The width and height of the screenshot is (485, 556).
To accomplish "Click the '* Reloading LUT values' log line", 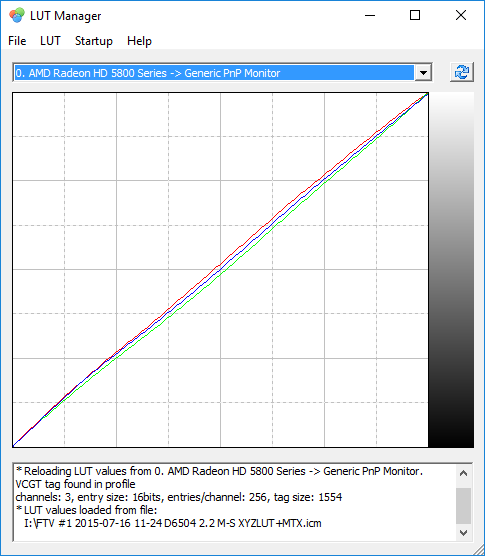I will [x=219, y=471].
